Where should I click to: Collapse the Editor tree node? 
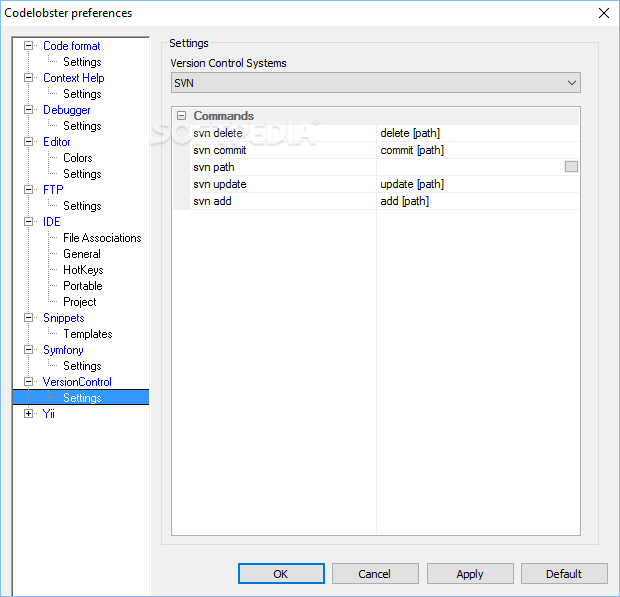click(x=28, y=142)
